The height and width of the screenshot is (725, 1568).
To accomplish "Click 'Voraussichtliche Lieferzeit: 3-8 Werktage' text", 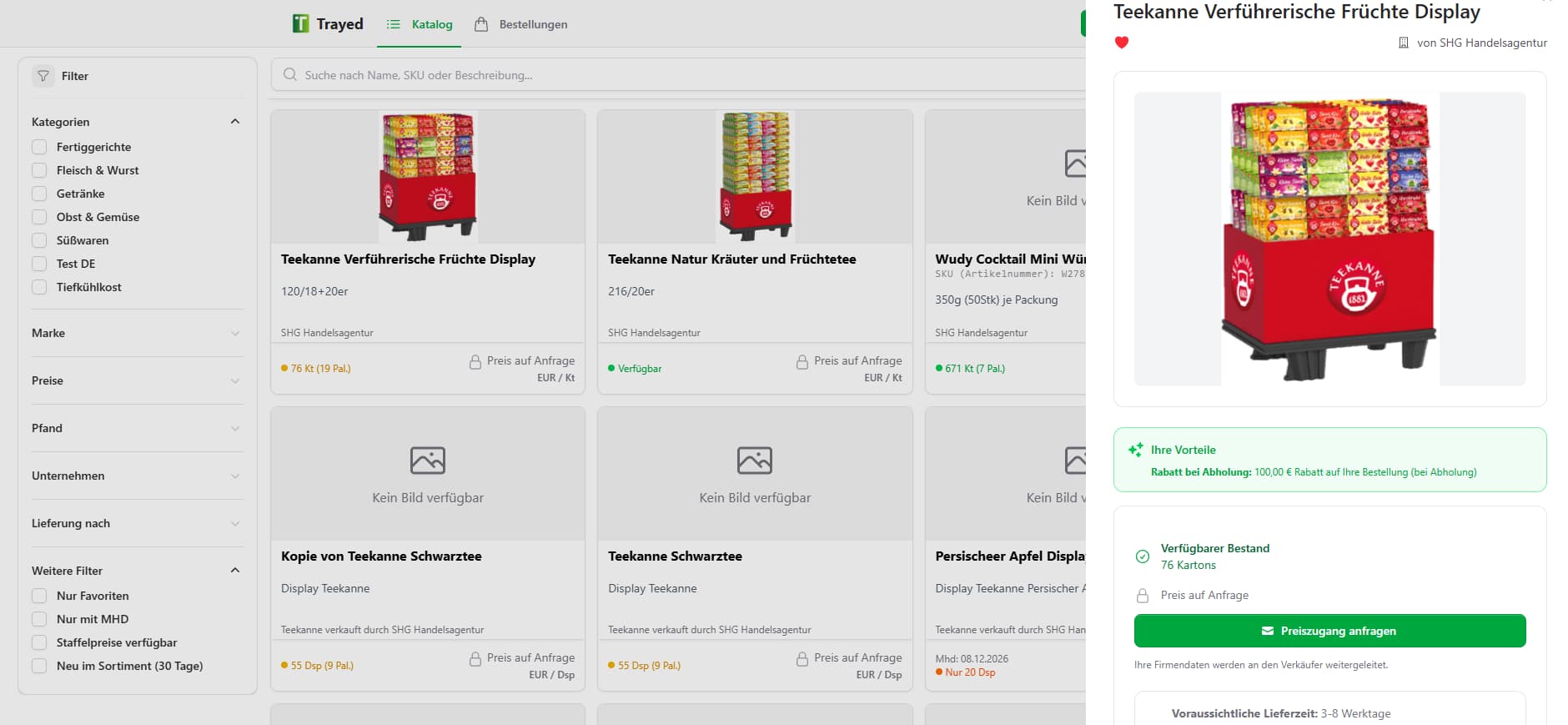I will [x=1281, y=713].
